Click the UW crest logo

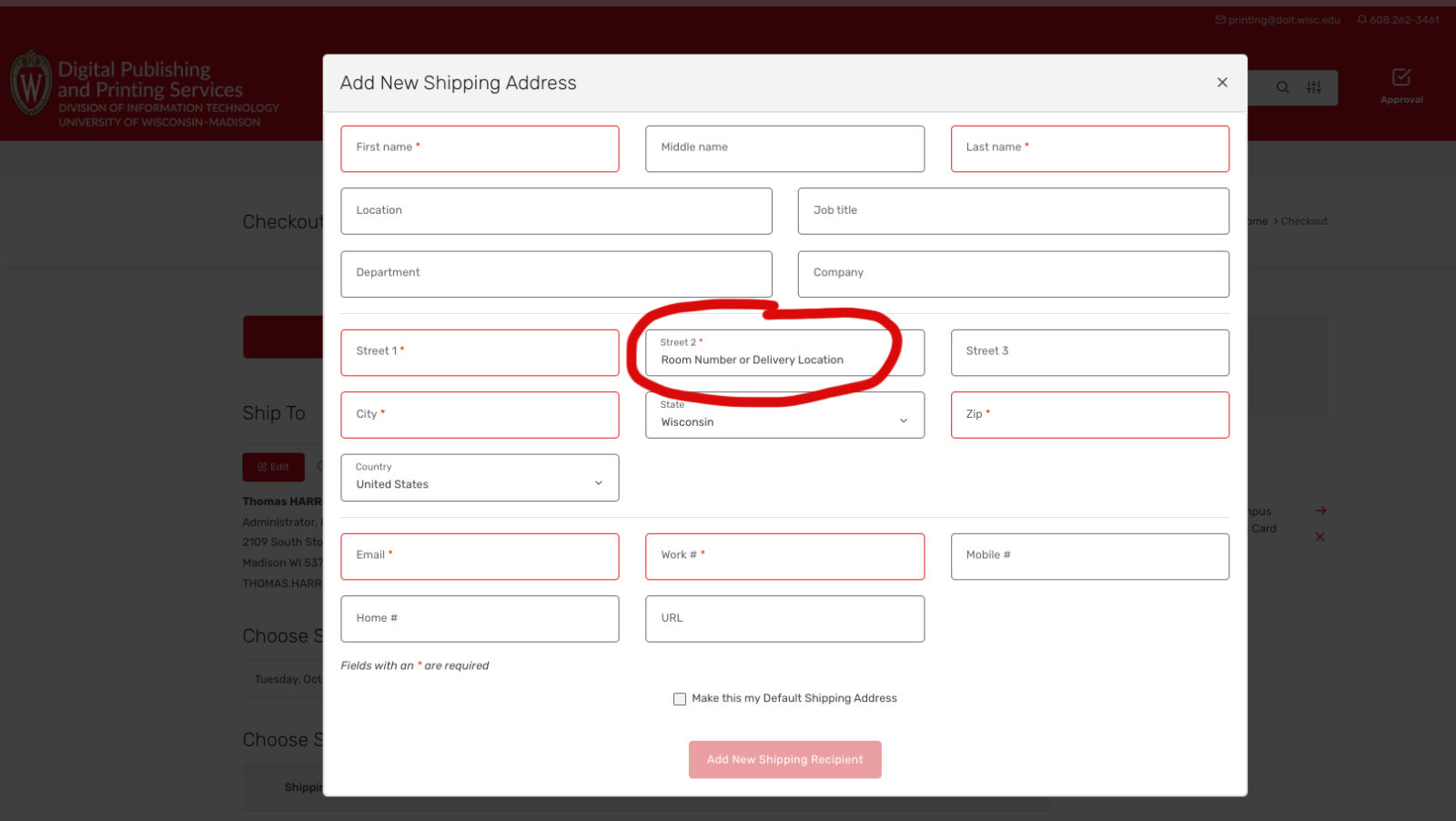point(31,83)
